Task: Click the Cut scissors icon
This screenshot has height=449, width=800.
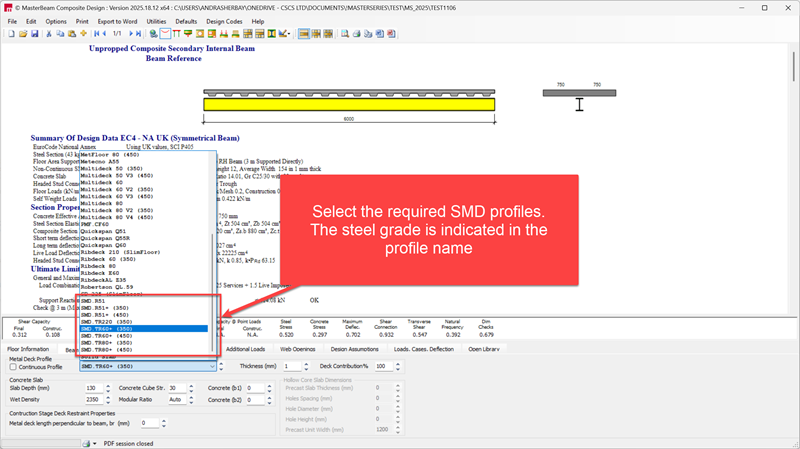Action: (x=48, y=34)
